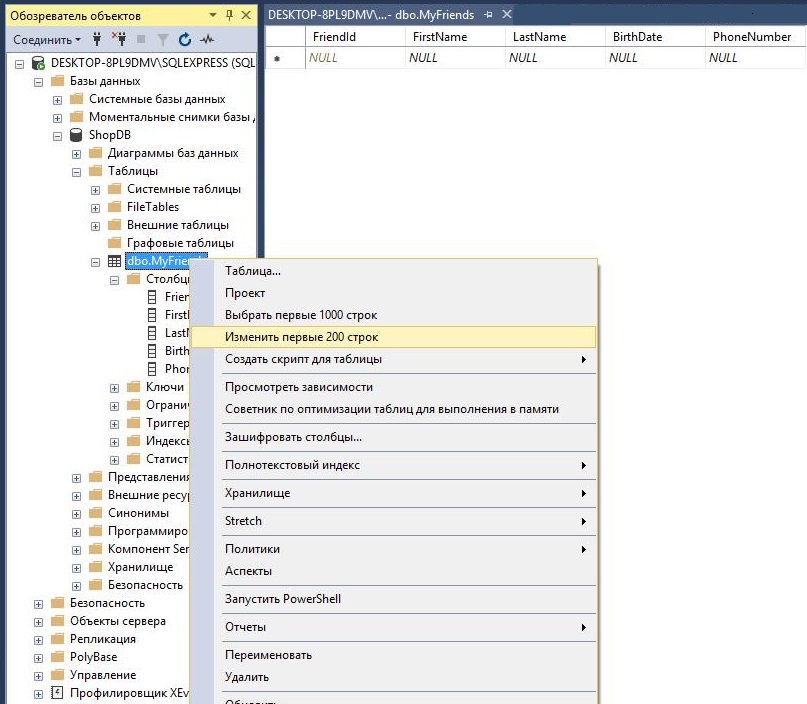
Task: Open the activity monitor pulse icon
Action: click(x=208, y=40)
